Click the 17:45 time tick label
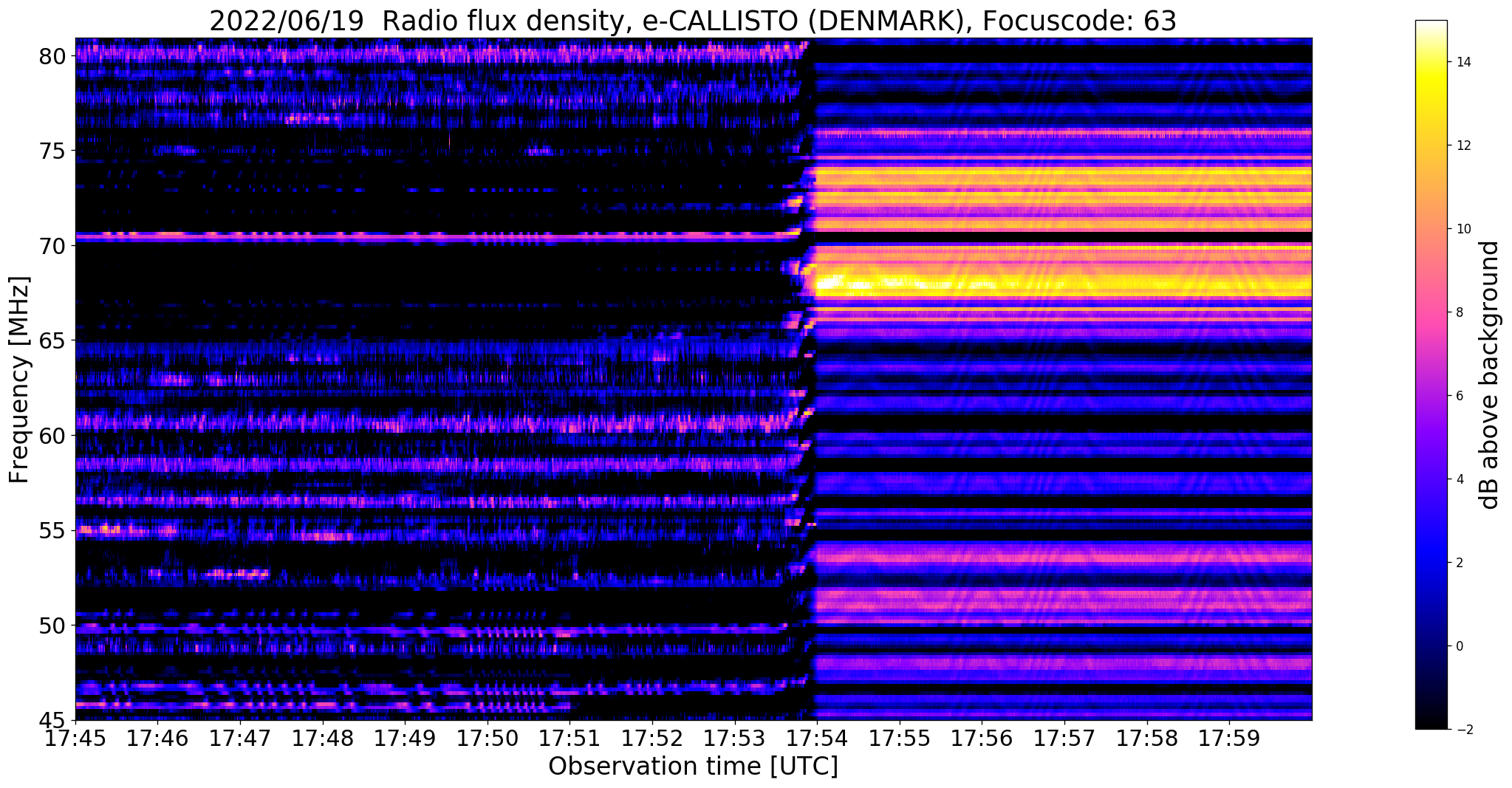Screen dimensions: 1512x788 coord(75,739)
